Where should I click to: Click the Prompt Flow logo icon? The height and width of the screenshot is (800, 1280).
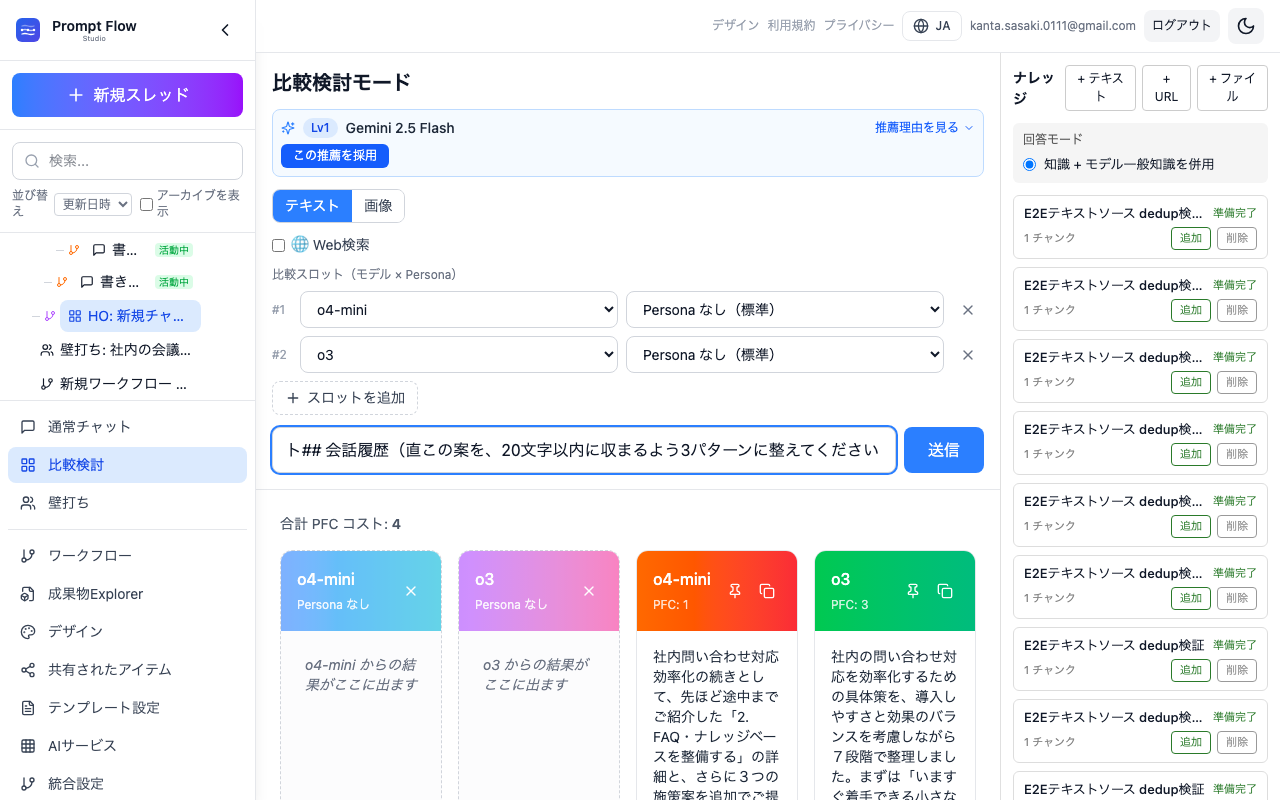28,30
